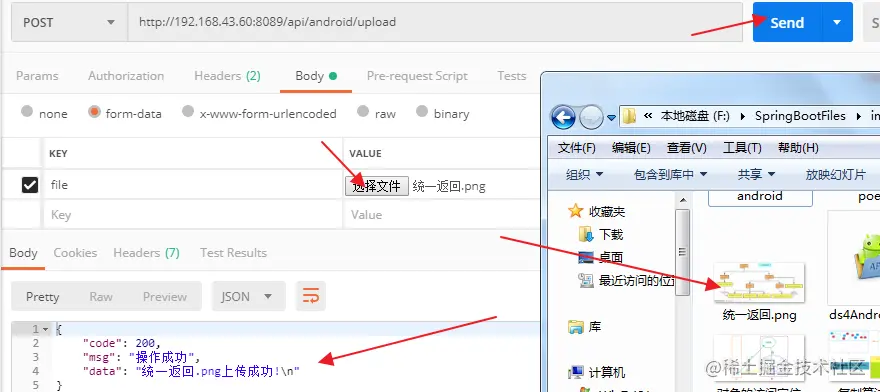Open the JSON format dropdown
This screenshot has width=880, height=392.
click(248, 297)
